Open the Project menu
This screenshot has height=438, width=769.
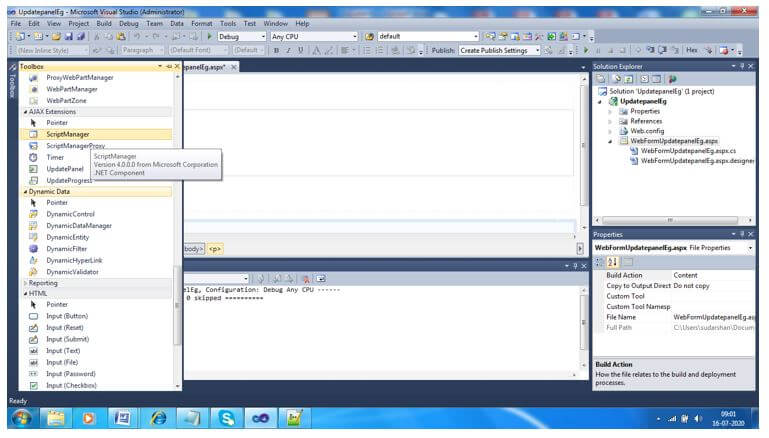tap(78, 23)
